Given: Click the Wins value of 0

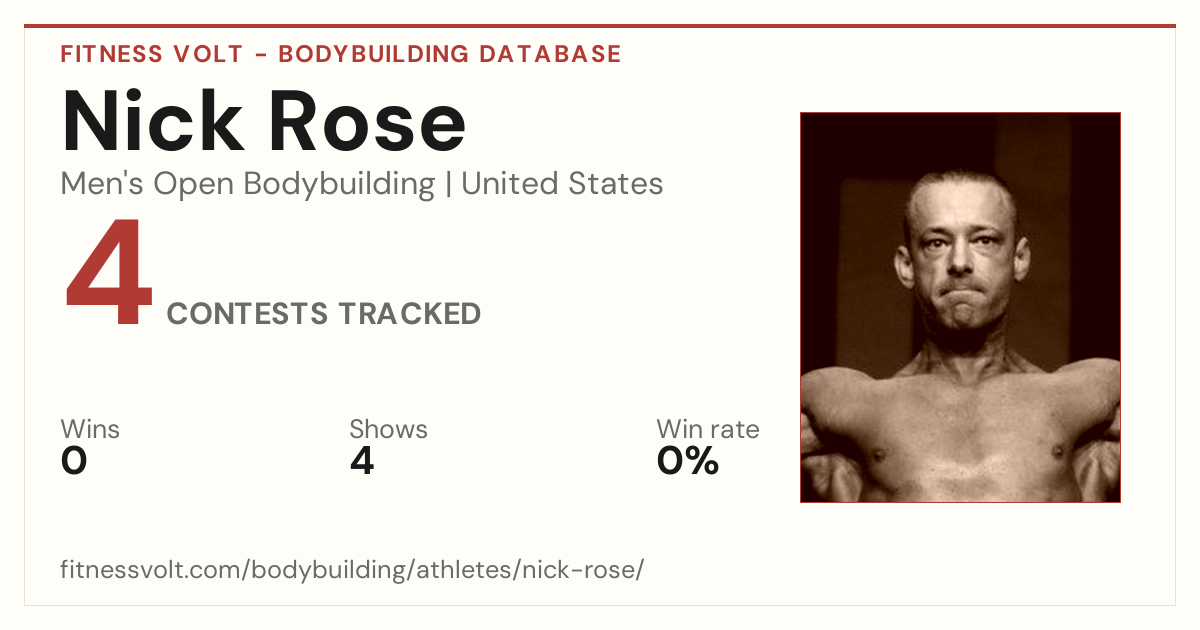Looking at the screenshot, I should (74, 461).
